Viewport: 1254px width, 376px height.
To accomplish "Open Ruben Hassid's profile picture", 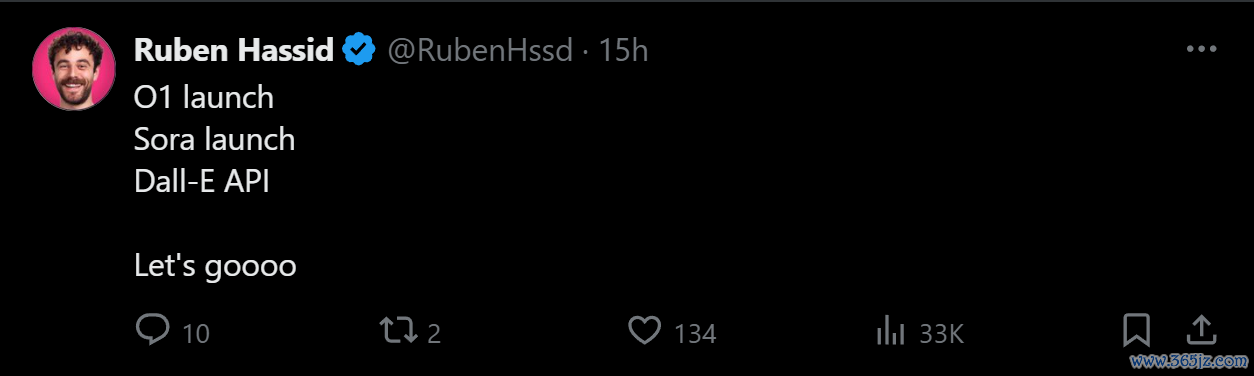I will click(x=74, y=69).
